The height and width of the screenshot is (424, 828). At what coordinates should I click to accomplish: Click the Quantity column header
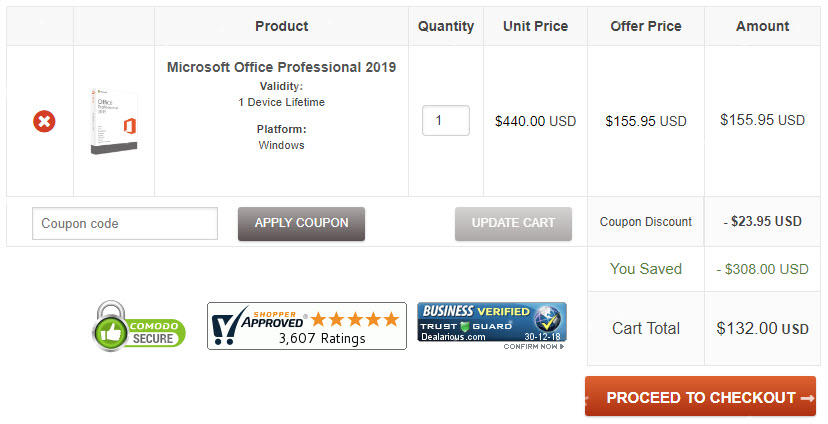click(x=446, y=26)
